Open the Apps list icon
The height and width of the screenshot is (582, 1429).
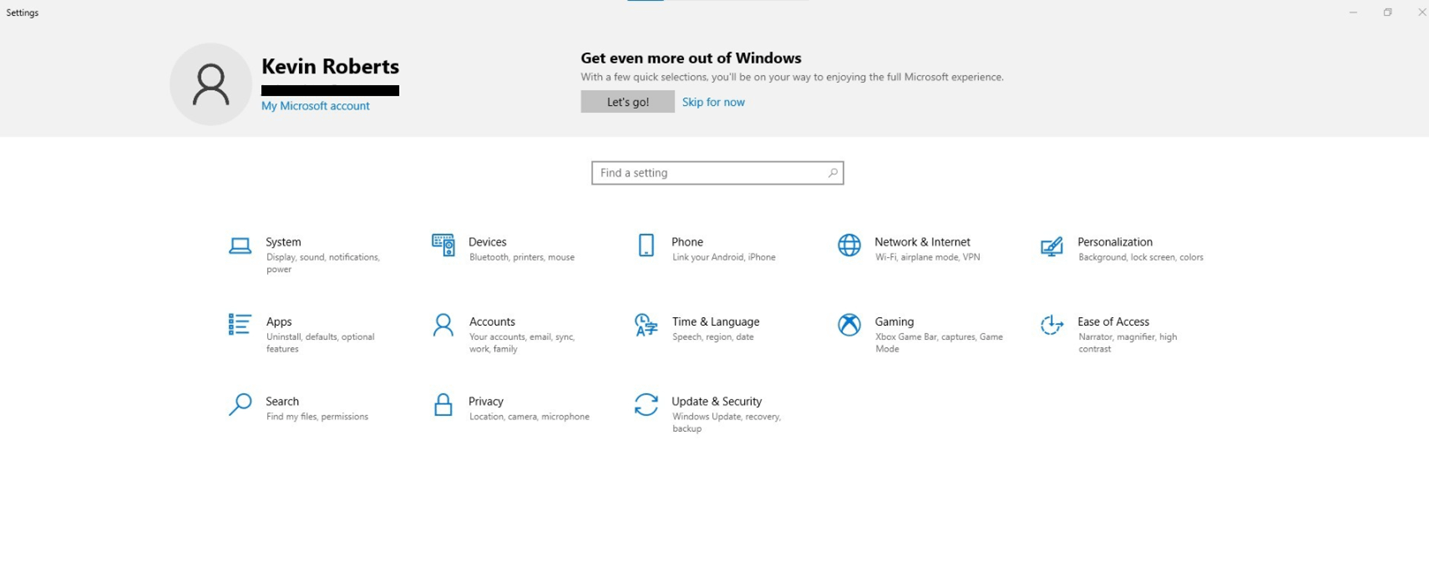(x=240, y=324)
